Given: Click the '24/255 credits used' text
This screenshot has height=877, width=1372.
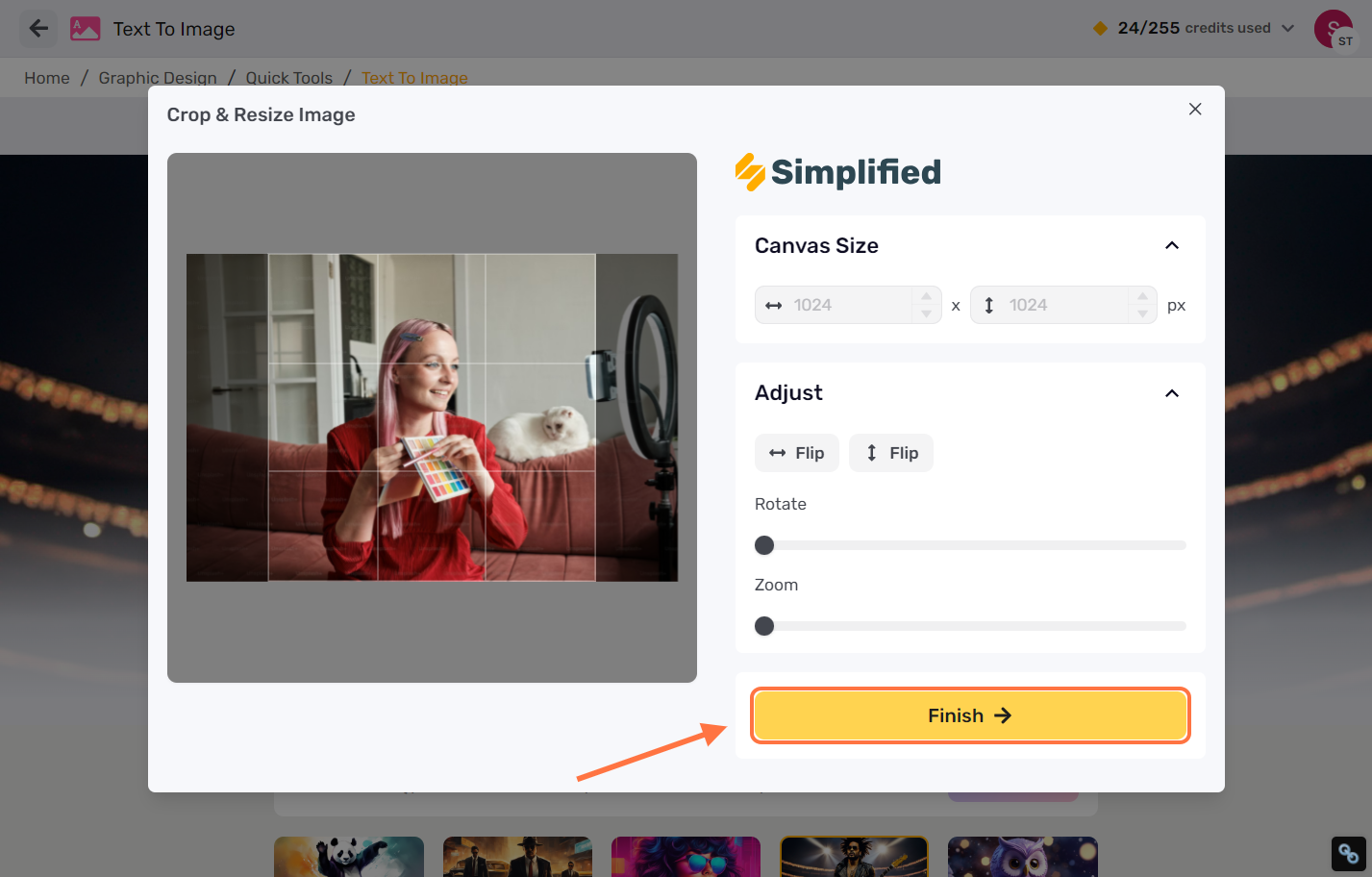Looking at the screenshot, I should point(1194,28).
